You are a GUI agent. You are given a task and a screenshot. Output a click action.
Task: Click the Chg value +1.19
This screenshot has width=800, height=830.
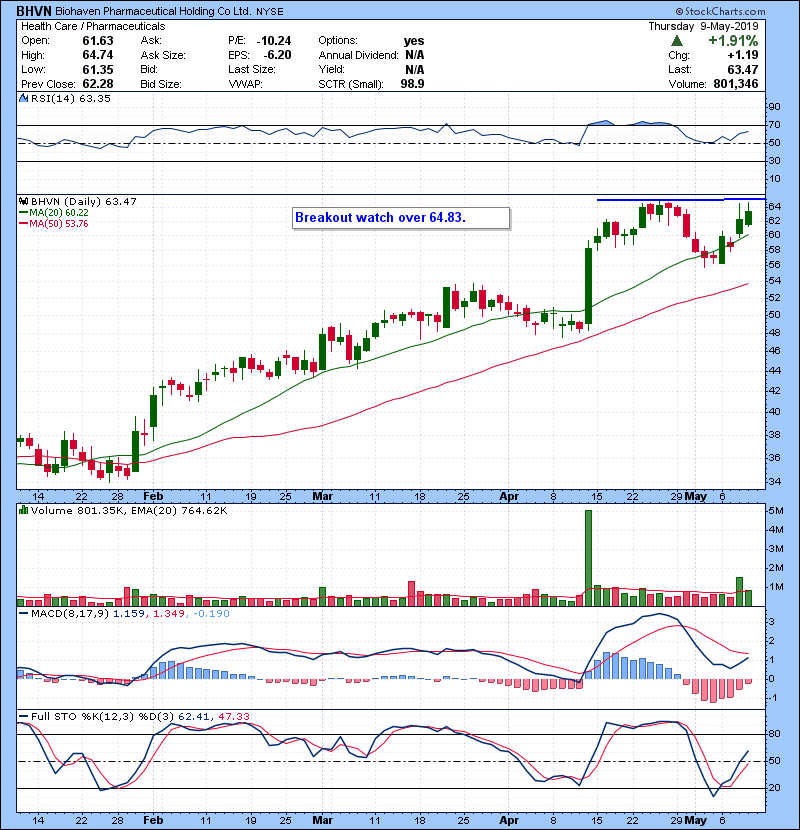click(743, 55)
